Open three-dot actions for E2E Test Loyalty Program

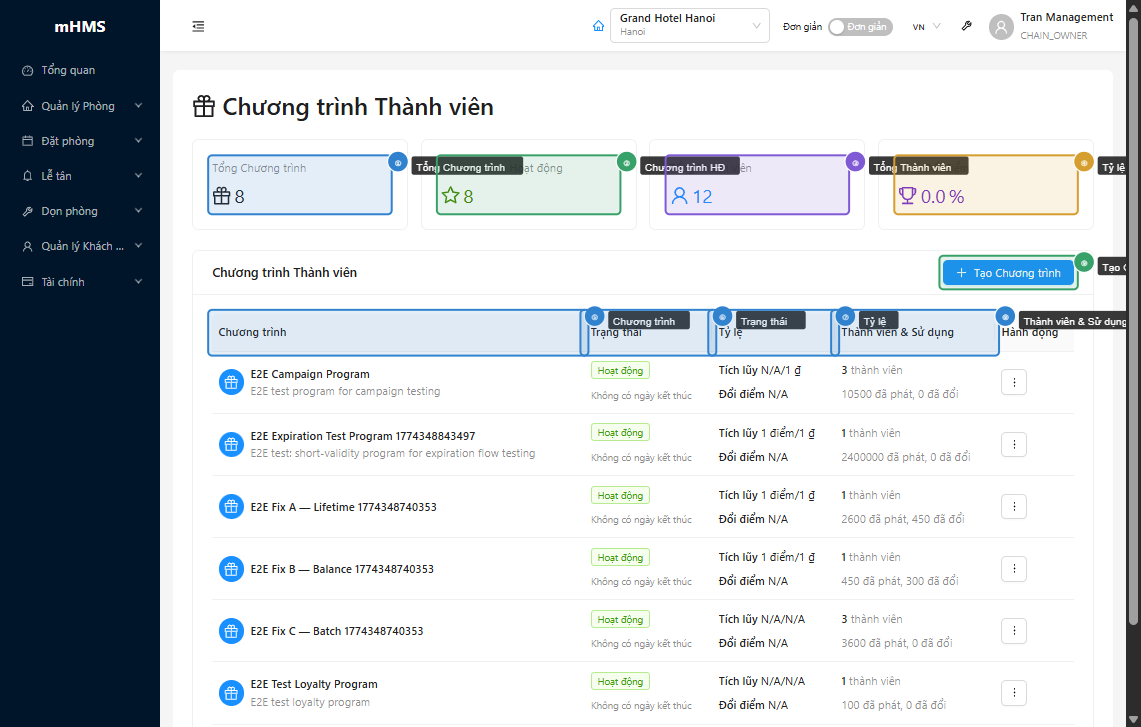pos(1013,692)
